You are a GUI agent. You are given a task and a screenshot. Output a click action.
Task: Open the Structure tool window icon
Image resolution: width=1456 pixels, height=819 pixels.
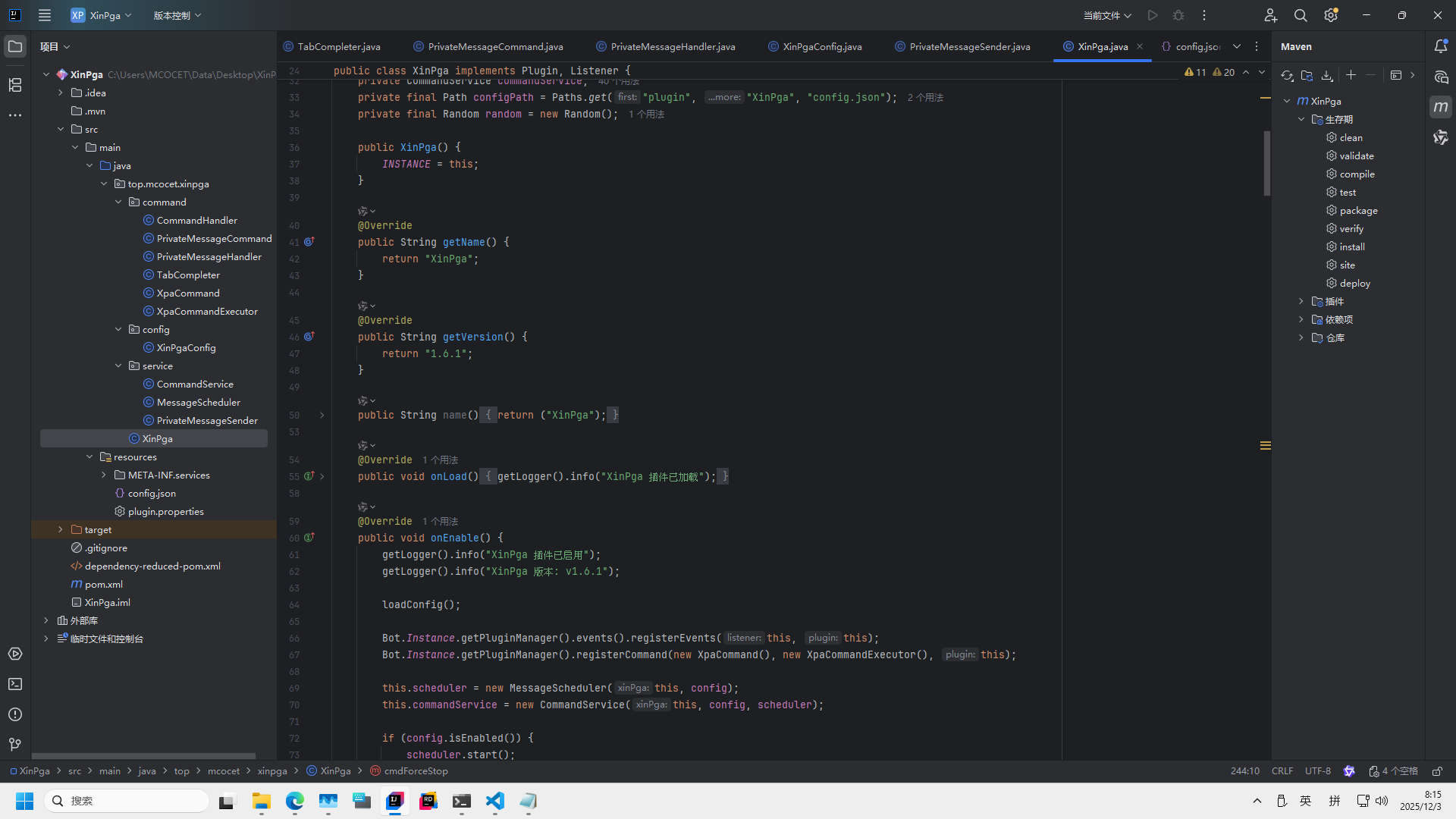[15, 85]
